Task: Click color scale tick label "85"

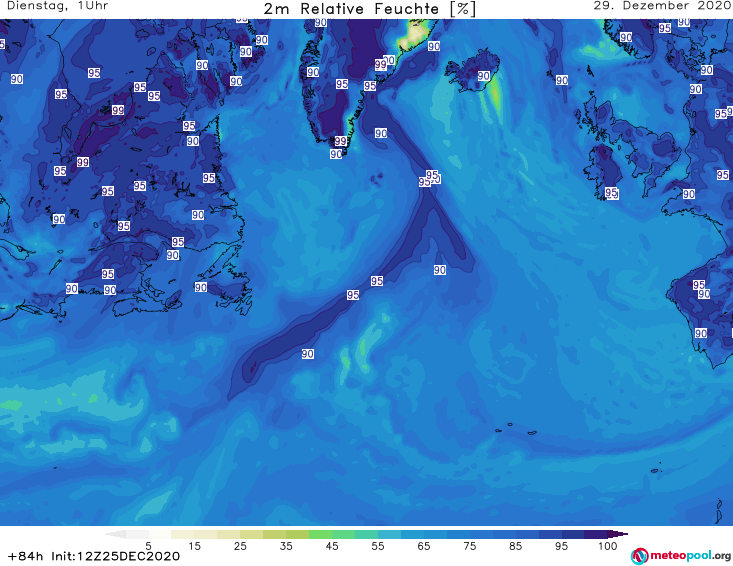Action: 515,546
